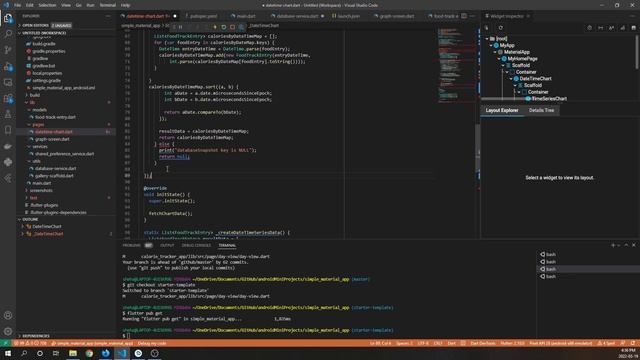
Task: Select the Layout Explorer tab
Action: pyautogui.click(x=502, y=110)
